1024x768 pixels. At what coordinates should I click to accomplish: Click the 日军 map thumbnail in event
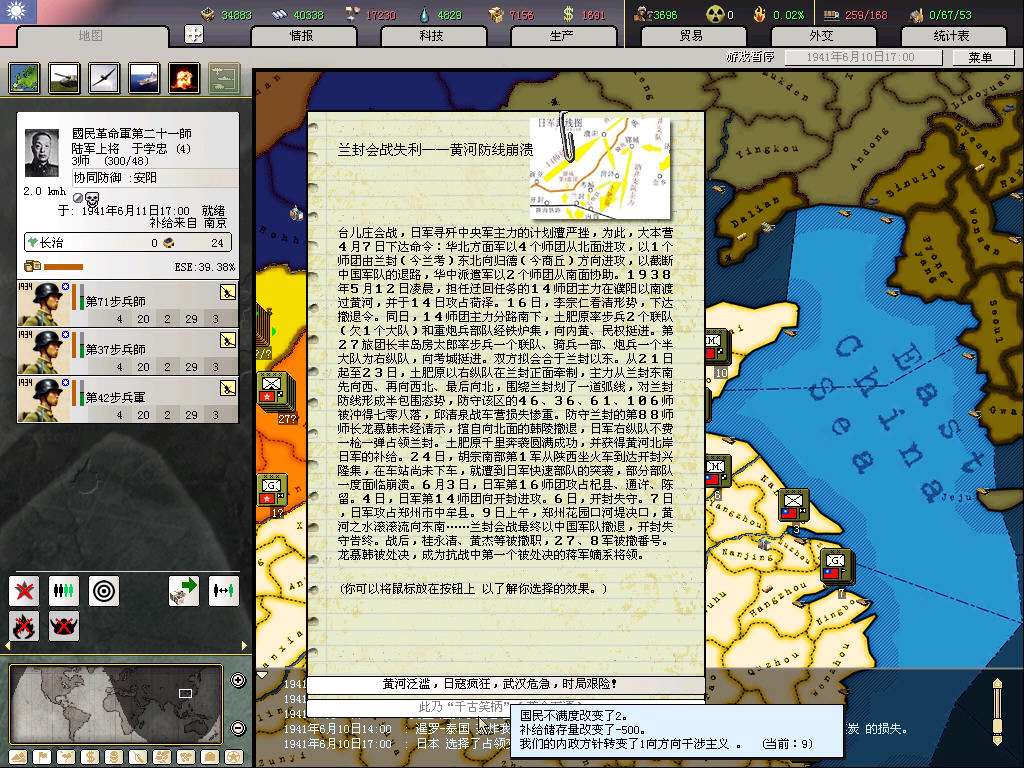tap(600, 167)
